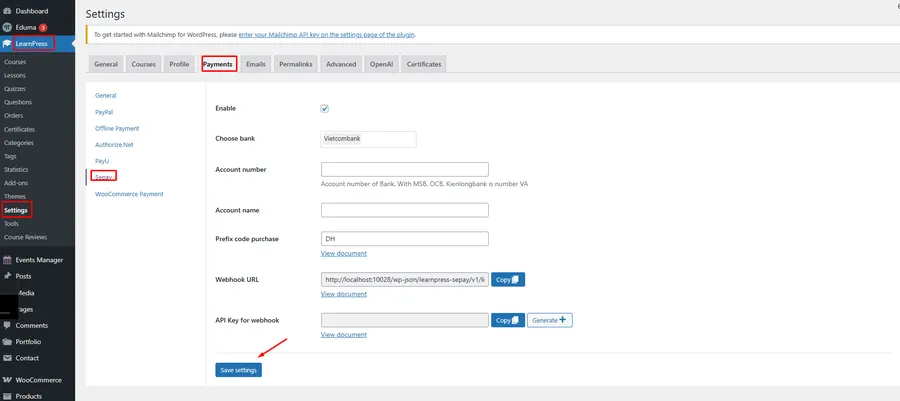Open Quizzes in LearnPress submenu
Screen dimensions: 900x401
tap(16, 89)
